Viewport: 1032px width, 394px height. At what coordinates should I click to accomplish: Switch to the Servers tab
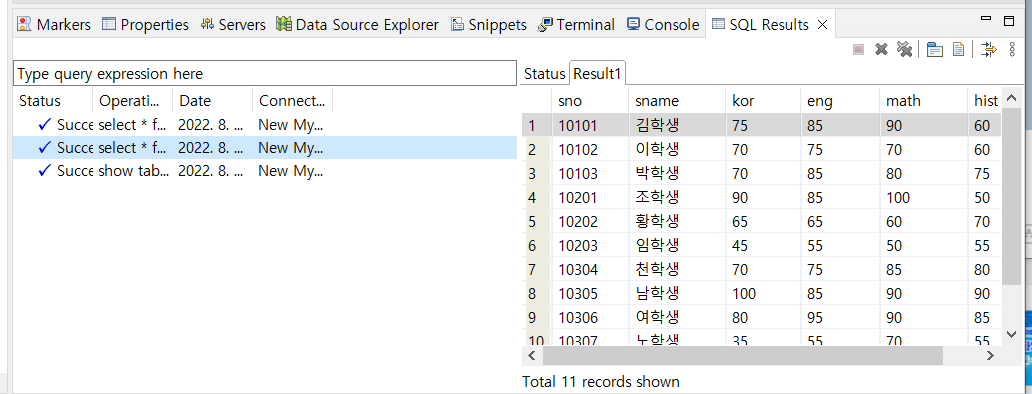pos(233,25)
